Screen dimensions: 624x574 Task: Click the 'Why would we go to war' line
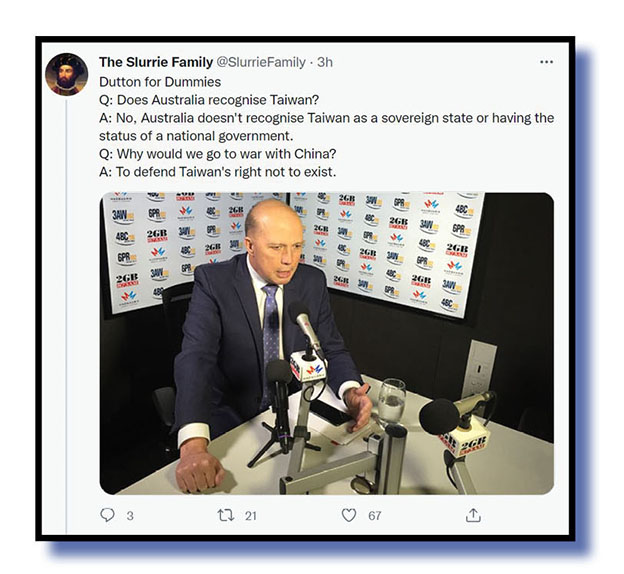pyautogui.click(x=218, y=154)
